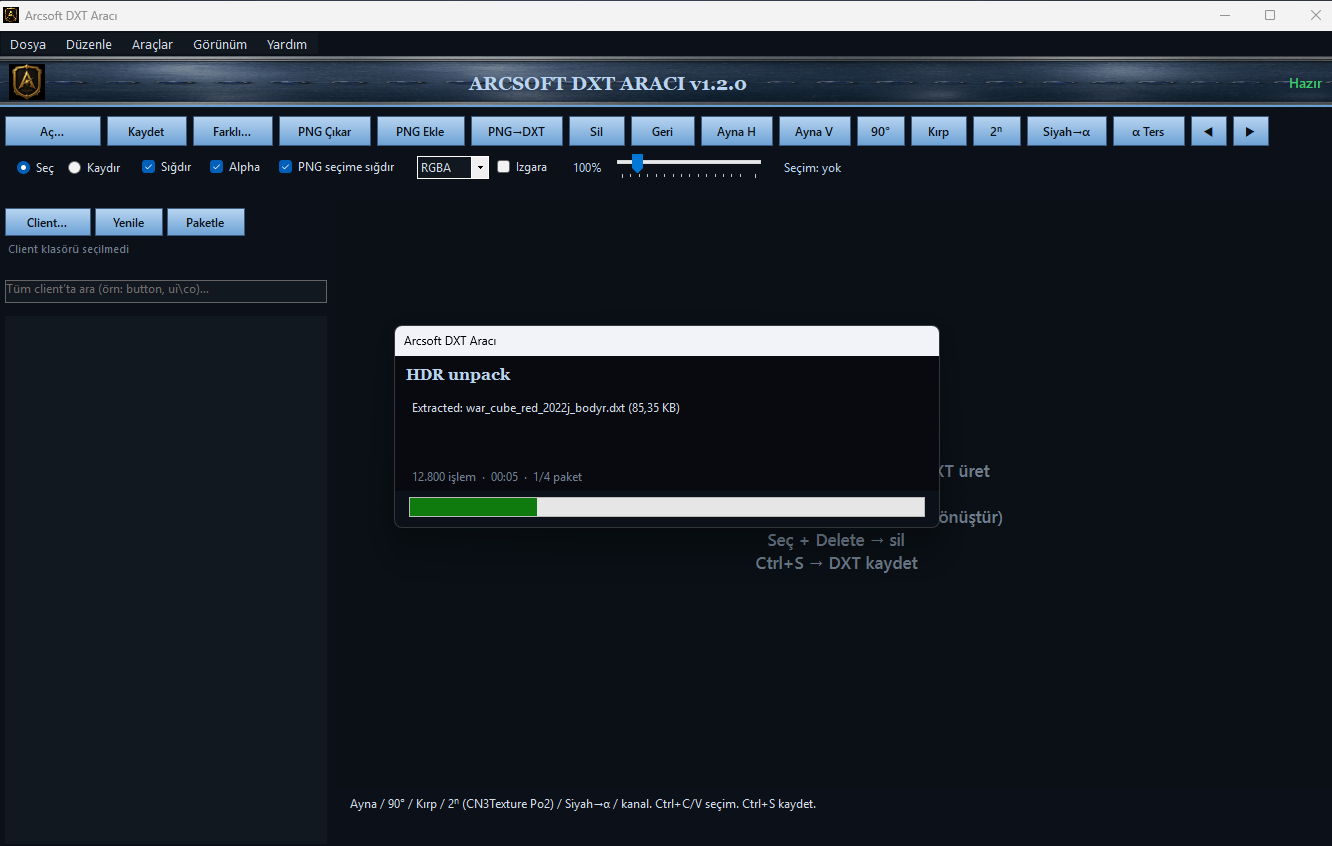This screenshot has width=1332, height=846.
Task: Click the Sil delete button
Action: coord(597,131)
